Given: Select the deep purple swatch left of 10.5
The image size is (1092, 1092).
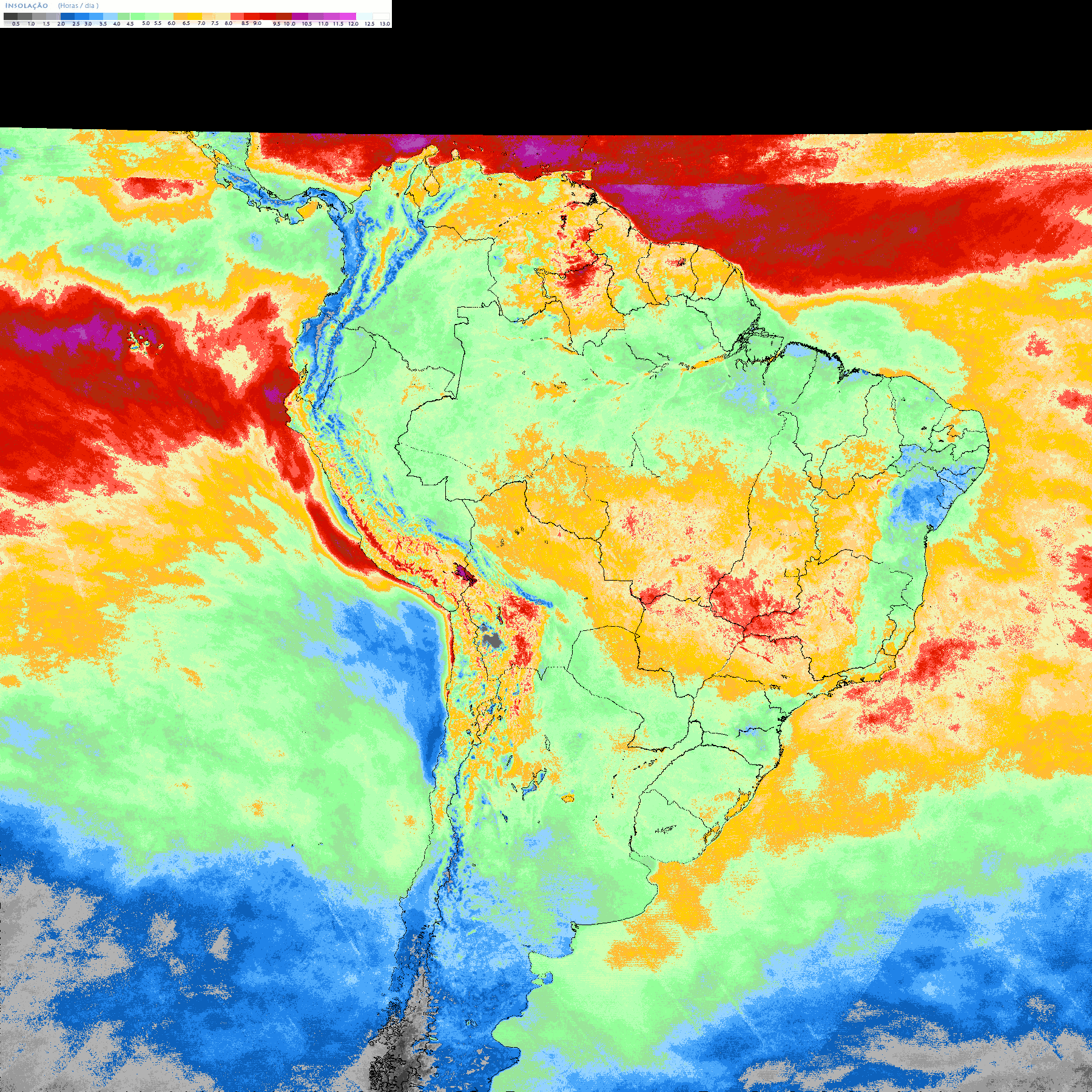Looking at the screenshot, I should [x=300, y=16].
